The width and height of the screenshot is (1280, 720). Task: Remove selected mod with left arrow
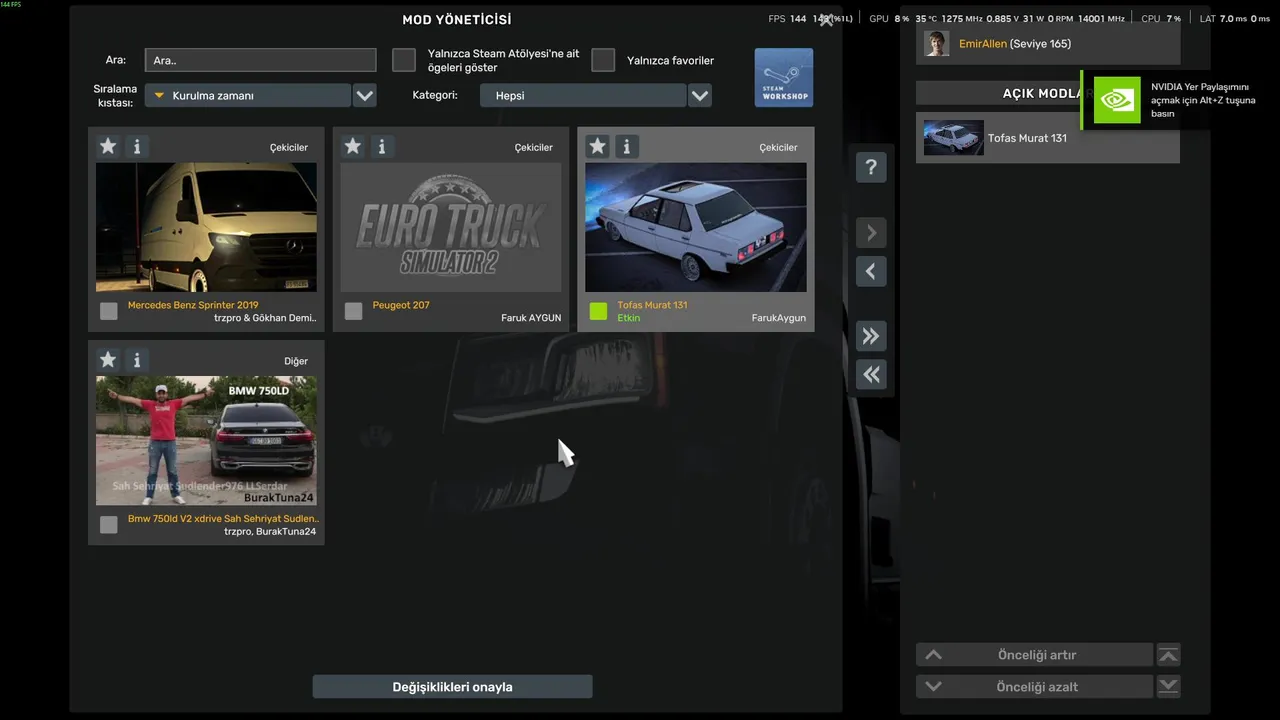click(871, 271)
